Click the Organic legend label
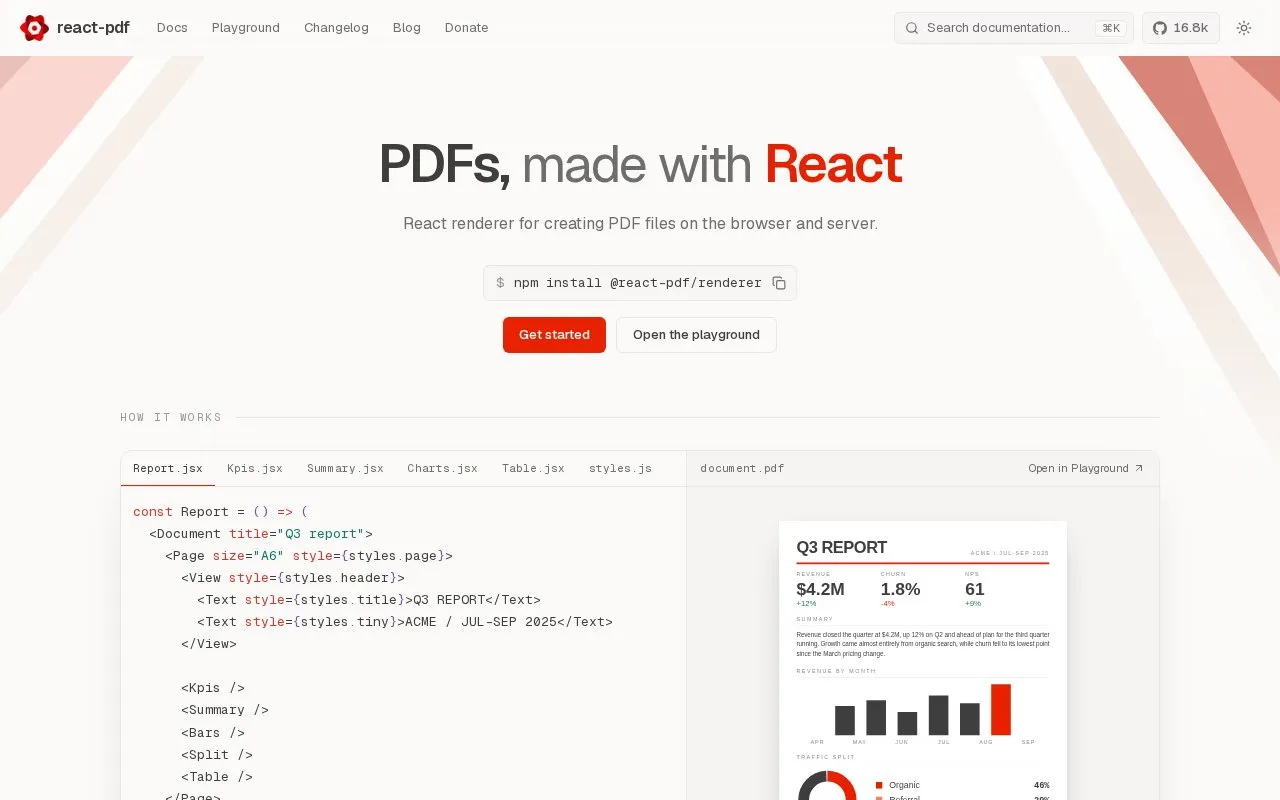The image size is (1280, 800). click(x=904, y=785)
